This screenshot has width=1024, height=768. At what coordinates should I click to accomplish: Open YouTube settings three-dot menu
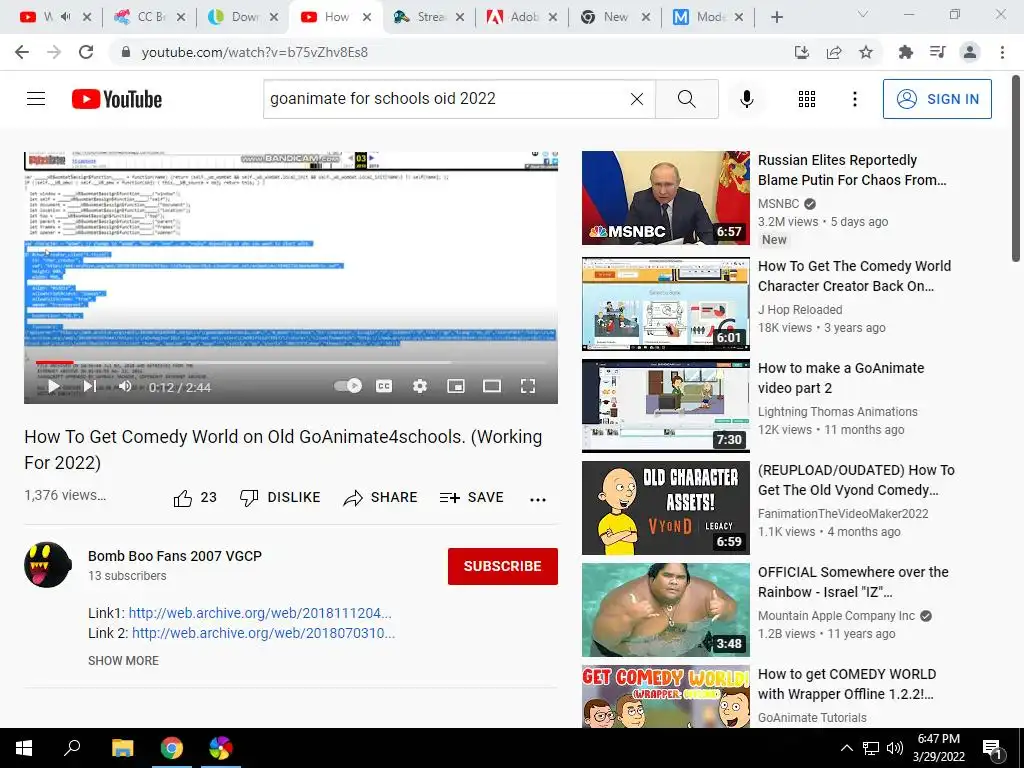(x=855, y=99)
